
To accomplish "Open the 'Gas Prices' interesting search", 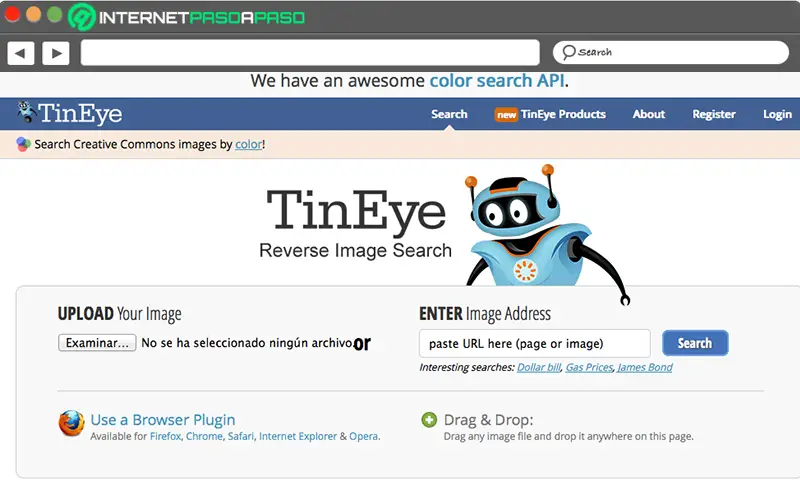I will click(589, 367).
